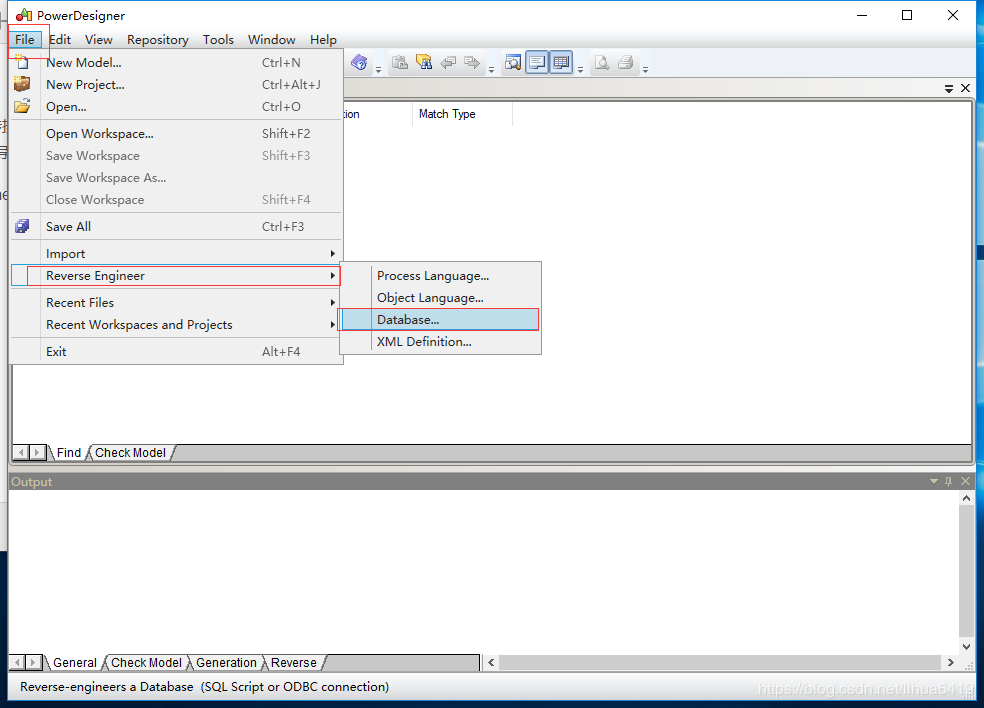Click the Forward navigation arrow icon
The image size is (984, 708).
(471, 62)
